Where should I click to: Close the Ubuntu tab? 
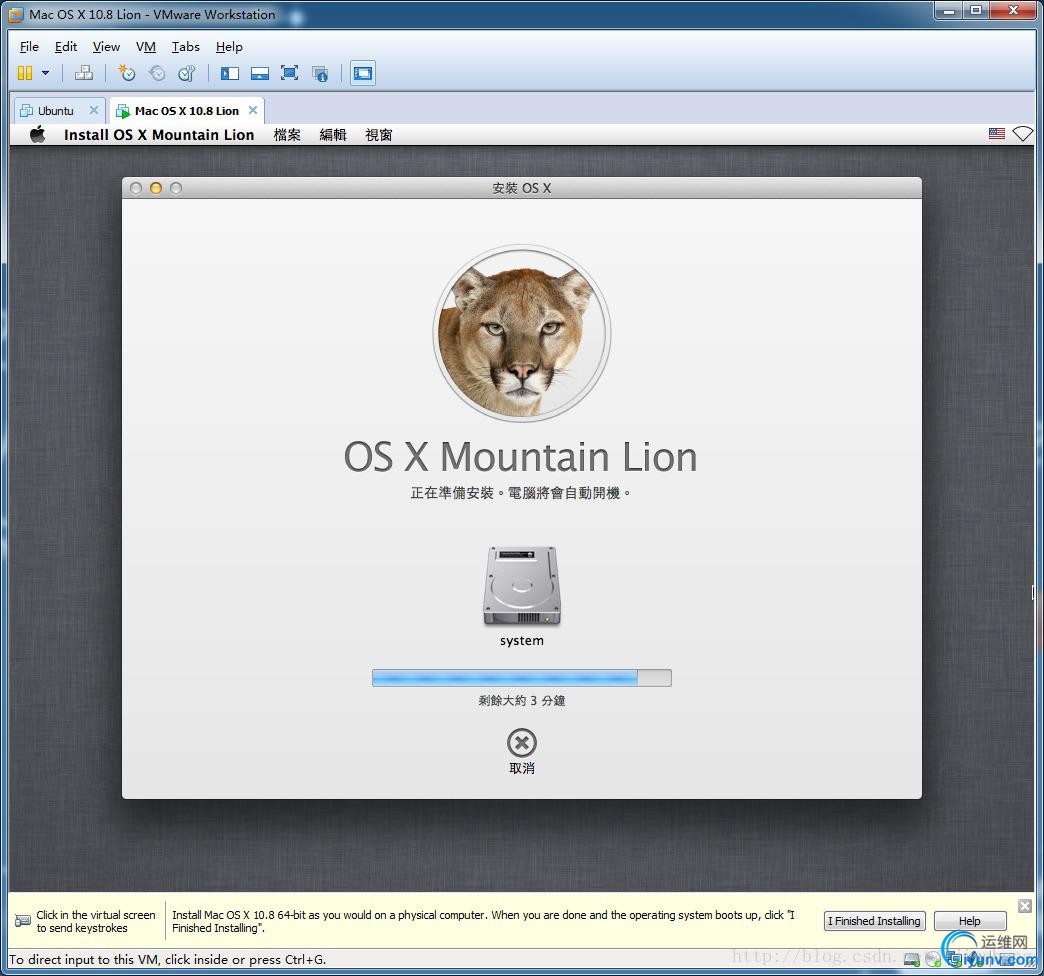click(94, 110)
